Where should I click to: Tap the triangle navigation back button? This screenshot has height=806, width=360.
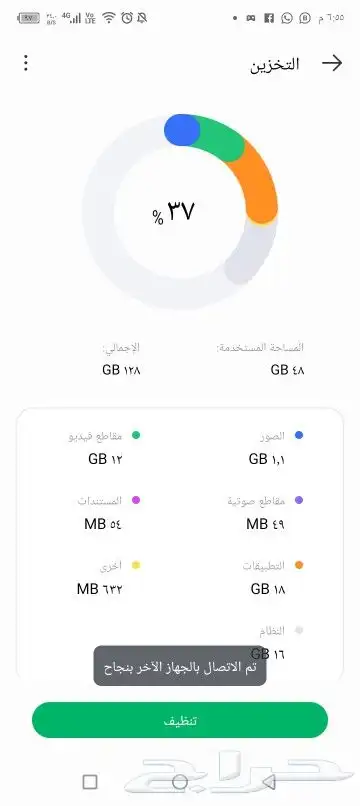[x=268, y=782]
